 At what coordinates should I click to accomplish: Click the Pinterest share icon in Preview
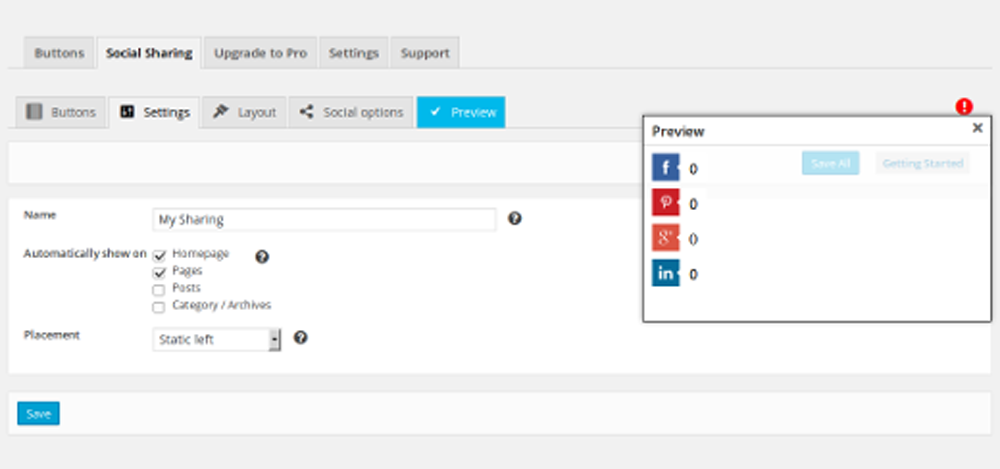coord(666,203)
